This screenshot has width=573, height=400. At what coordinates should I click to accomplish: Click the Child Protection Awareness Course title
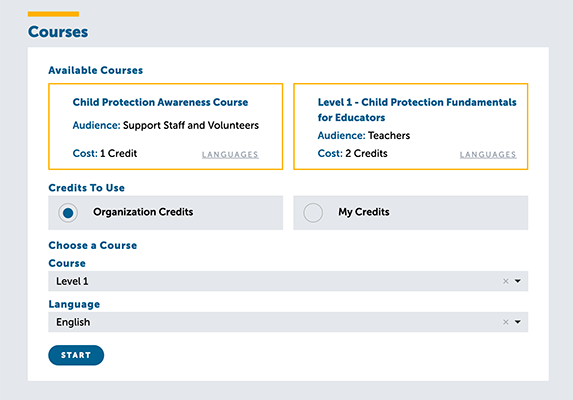point(160,102)
